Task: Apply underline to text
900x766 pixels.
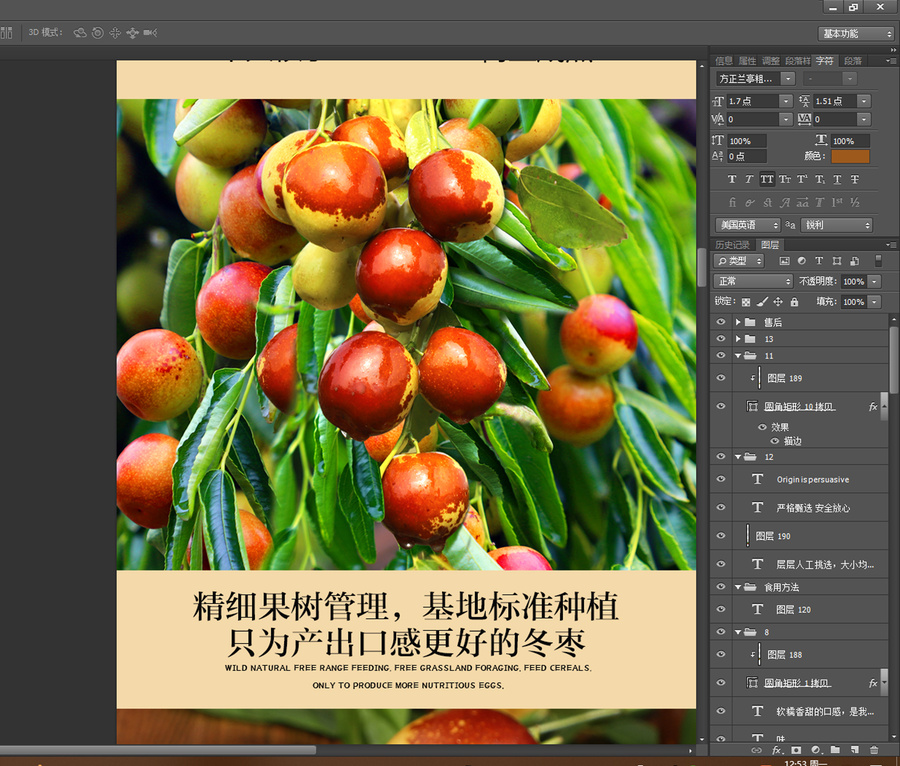Action: tap(837, 179)
